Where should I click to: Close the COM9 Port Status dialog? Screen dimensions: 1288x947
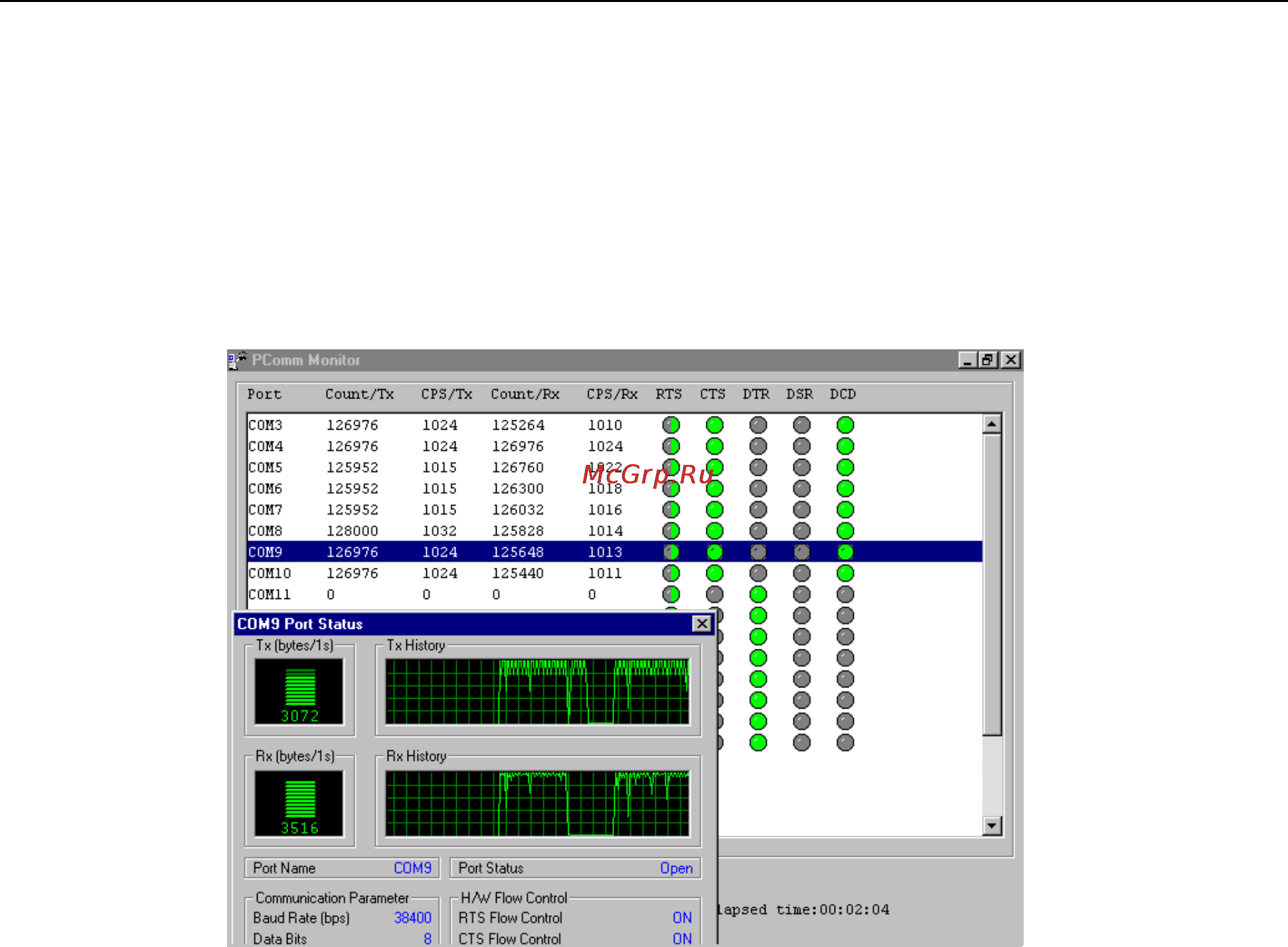pyautogui.click(x=702, y=624)
